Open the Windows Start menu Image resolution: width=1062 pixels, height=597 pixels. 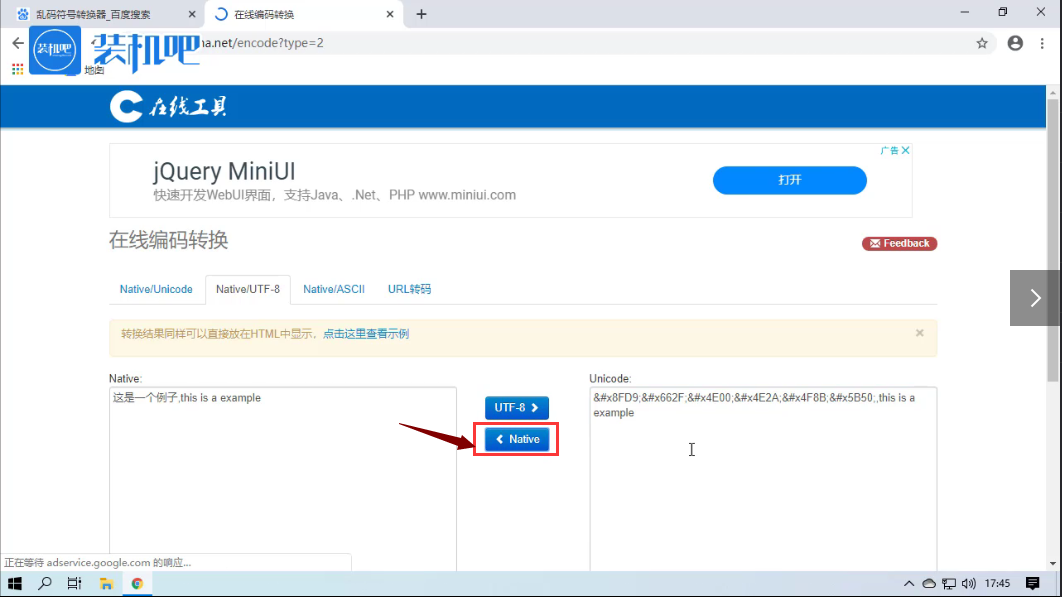(x=15, y=583)
